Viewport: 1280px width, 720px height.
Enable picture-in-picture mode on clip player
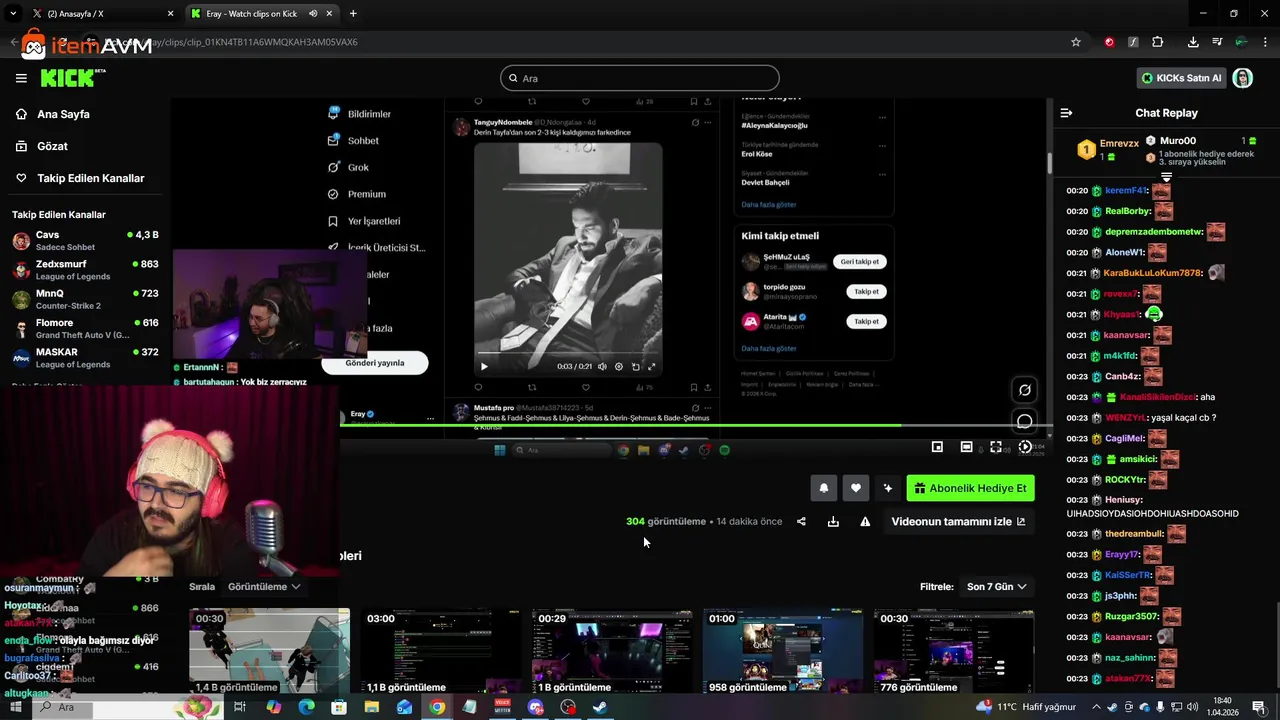click(x=937, y=447)
